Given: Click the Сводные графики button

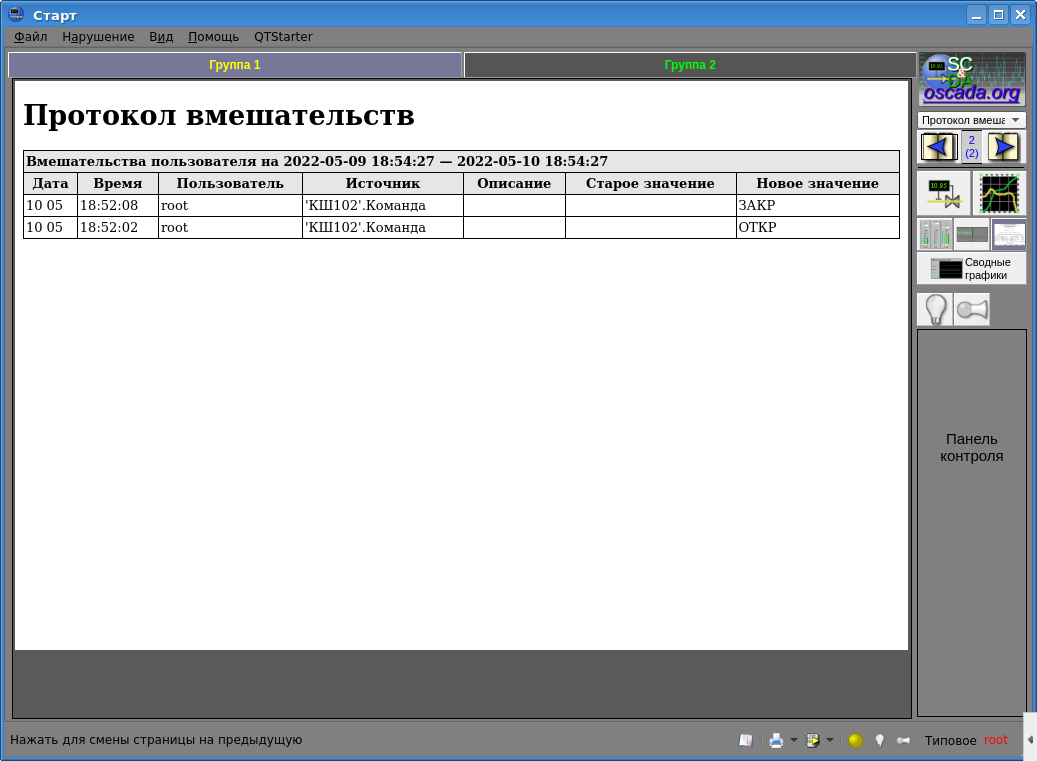Looking at the screenshot, I should 971,268.
